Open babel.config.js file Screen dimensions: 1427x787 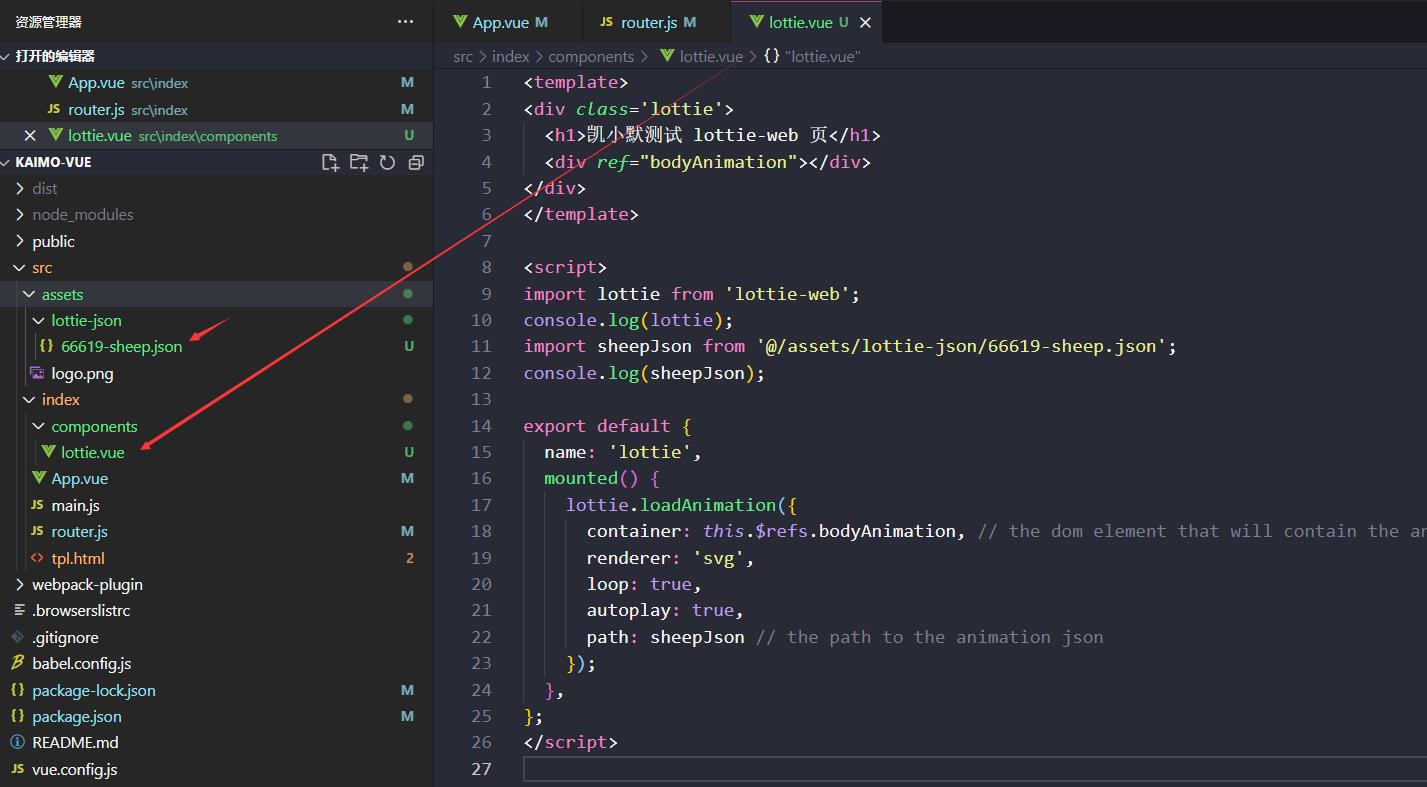coord(216,663)
